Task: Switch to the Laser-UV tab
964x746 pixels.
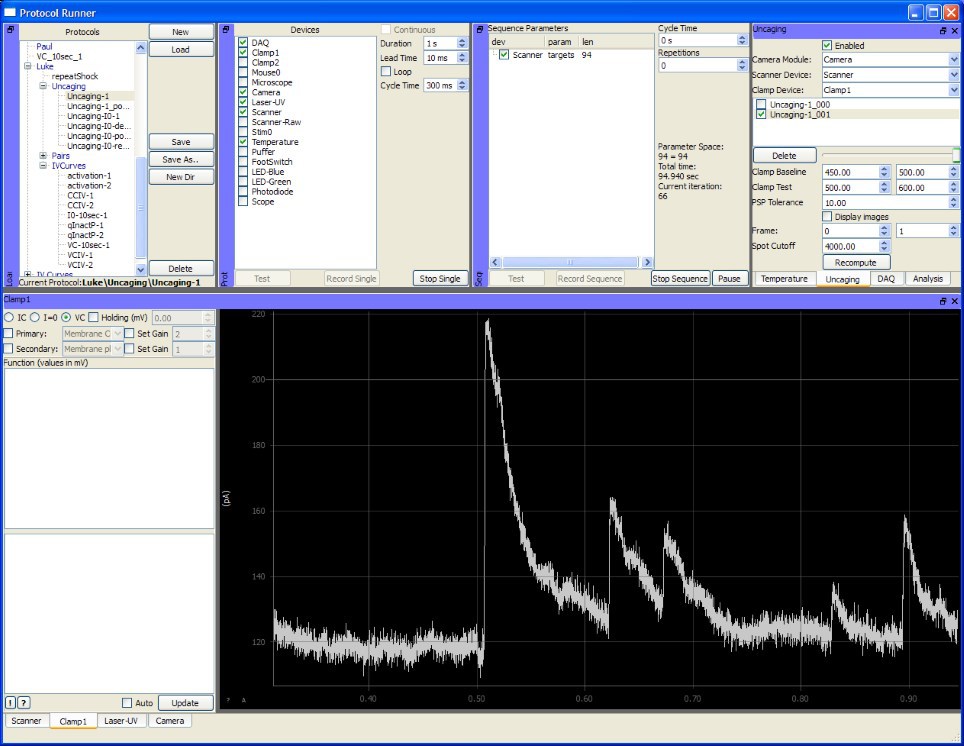Action: tap(122, 720)
